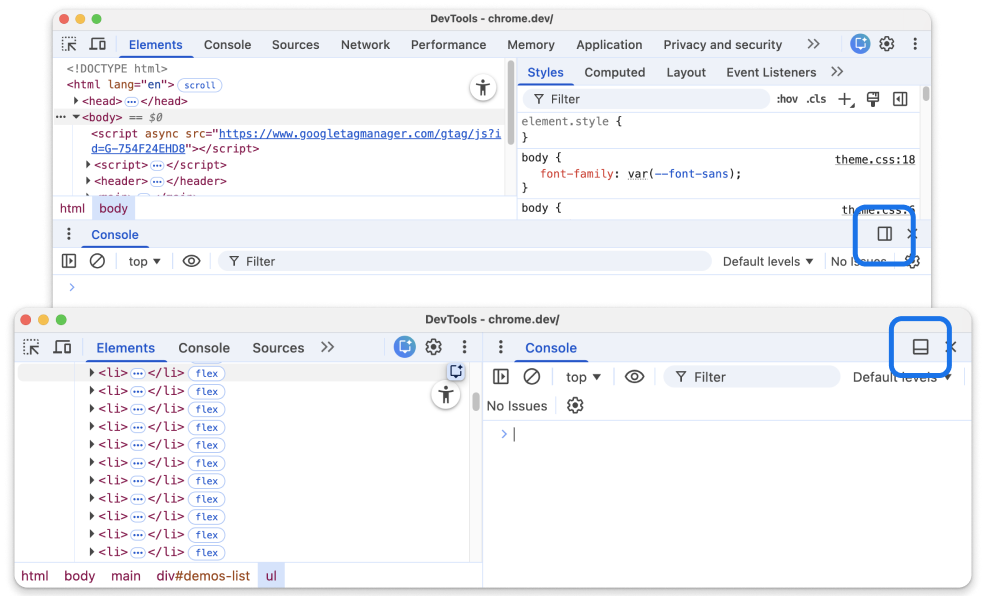Clear the console in the lower DevTools window
The height and width of the screenshot is (596, 987).
[532, 377]
